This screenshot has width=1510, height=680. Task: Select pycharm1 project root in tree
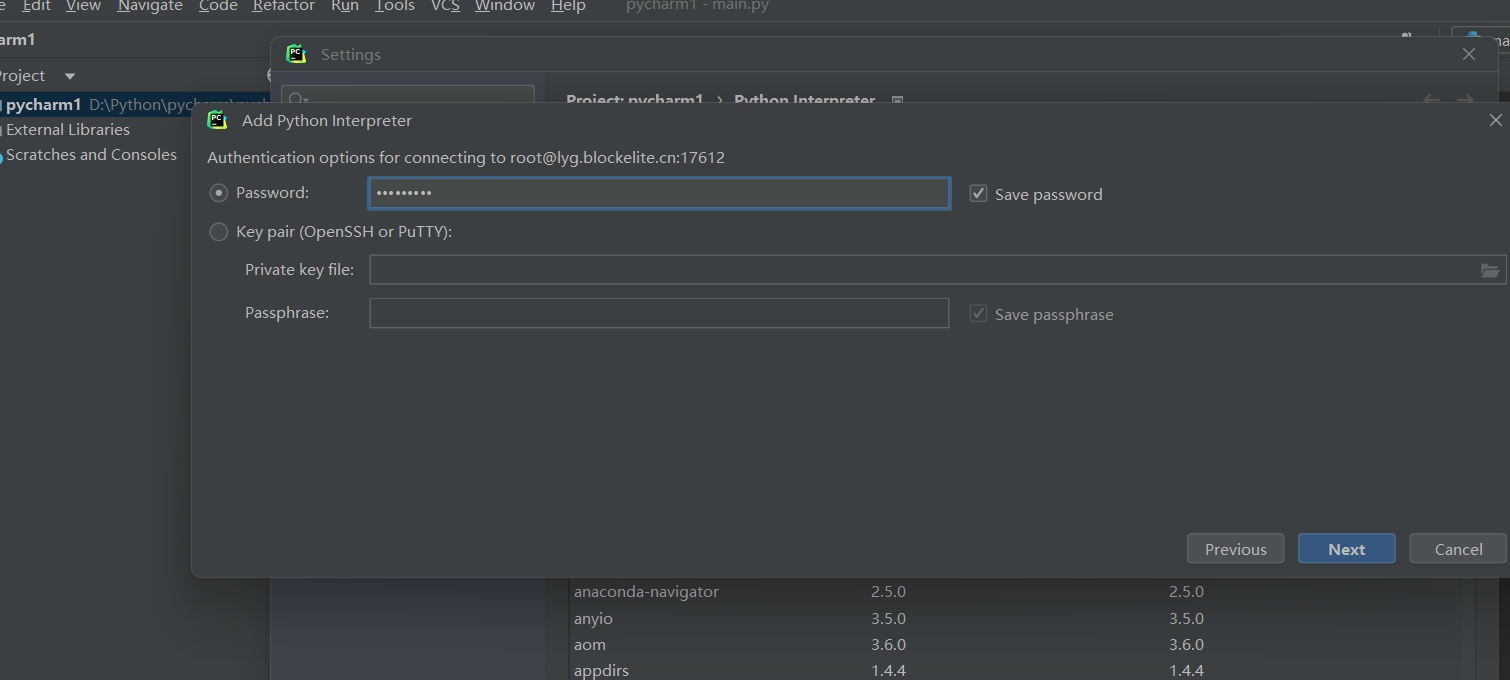43,104
